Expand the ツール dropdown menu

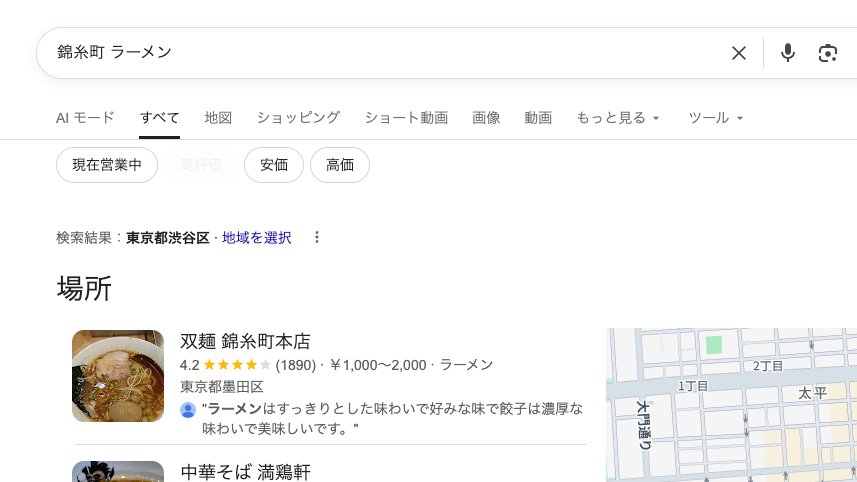pyautogui.click(x=716, y=118)
